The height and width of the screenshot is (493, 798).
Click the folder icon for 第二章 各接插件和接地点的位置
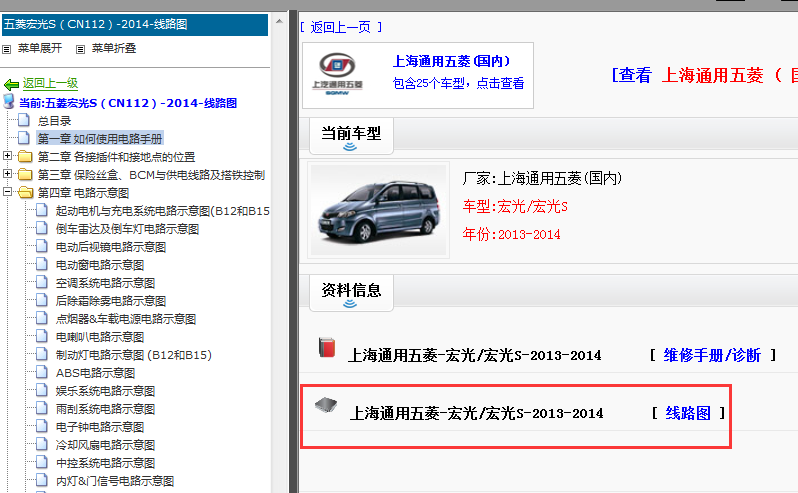(x=25, y=156)
